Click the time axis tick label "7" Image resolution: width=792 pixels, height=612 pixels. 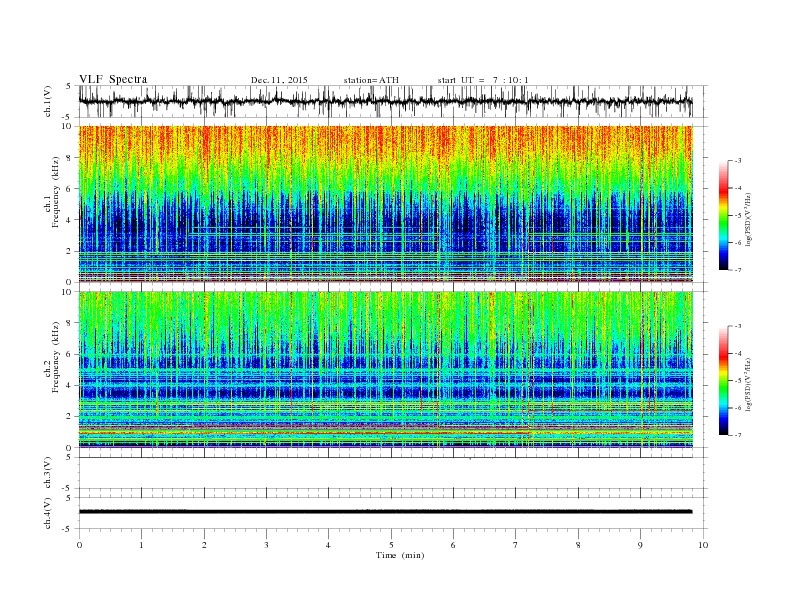pyautogui.click(x=516, y=545)
